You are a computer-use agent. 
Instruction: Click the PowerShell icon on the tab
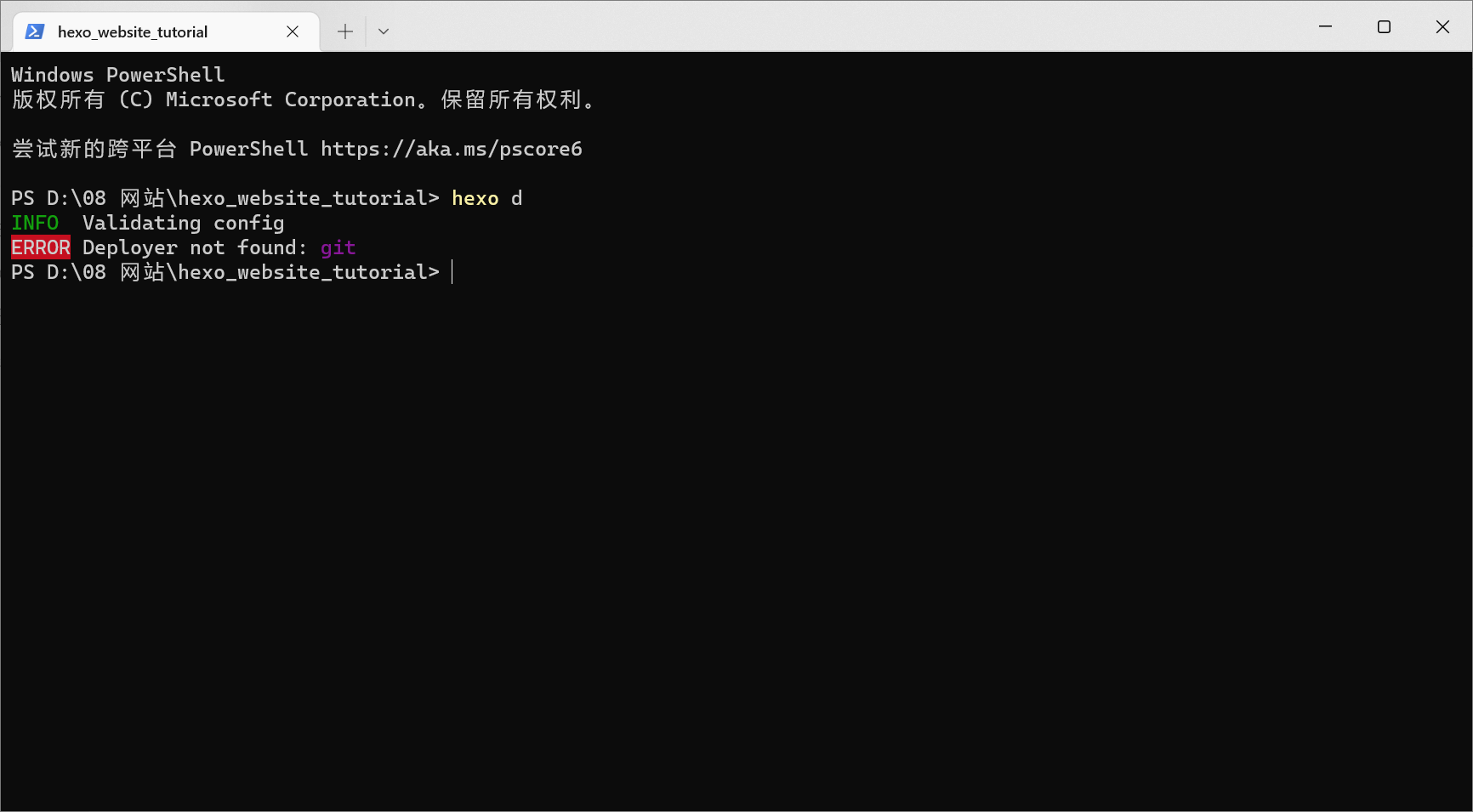click(x=34, y=31)
